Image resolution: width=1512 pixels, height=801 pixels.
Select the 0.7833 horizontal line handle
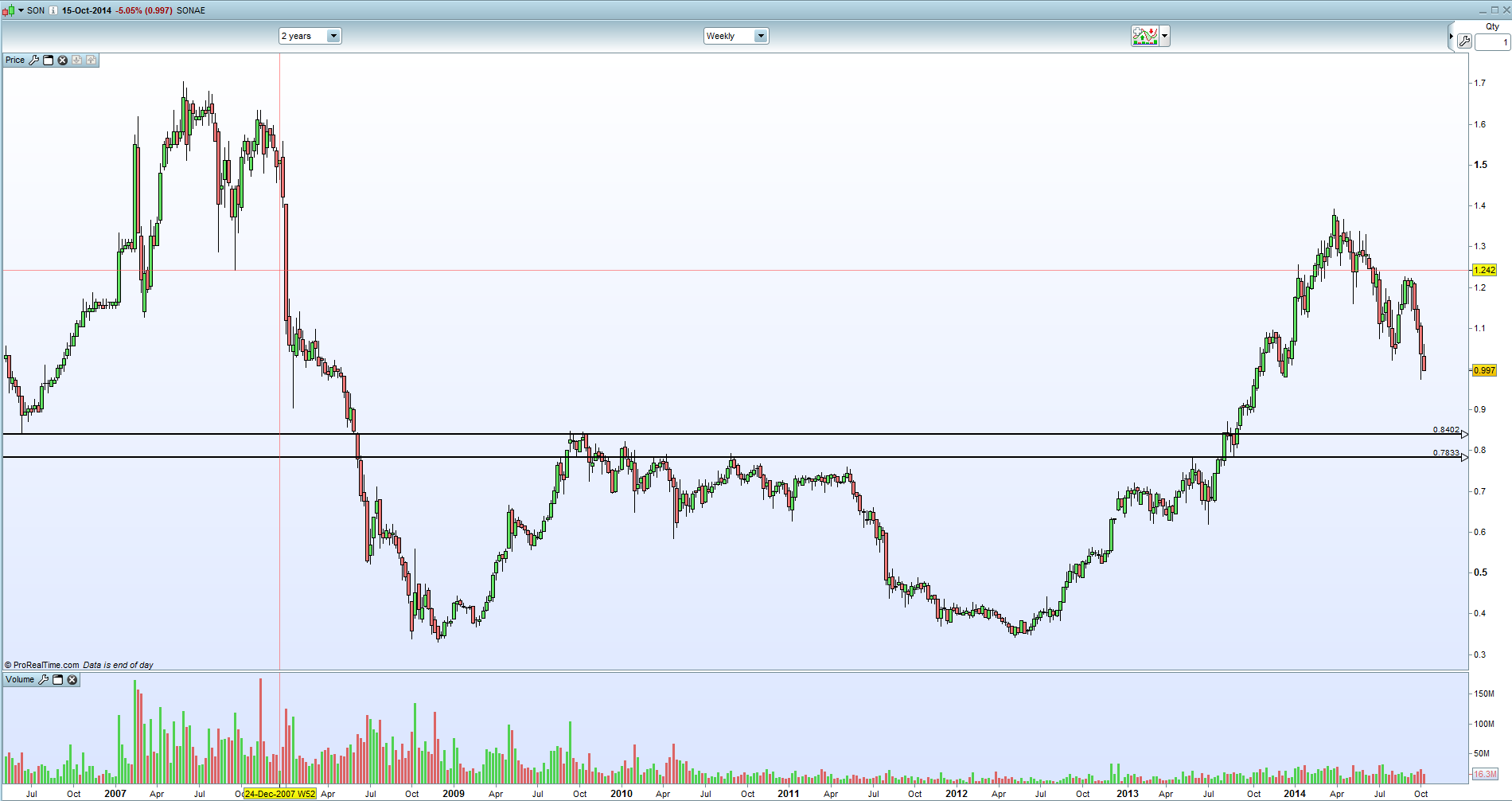(1465, 458)
